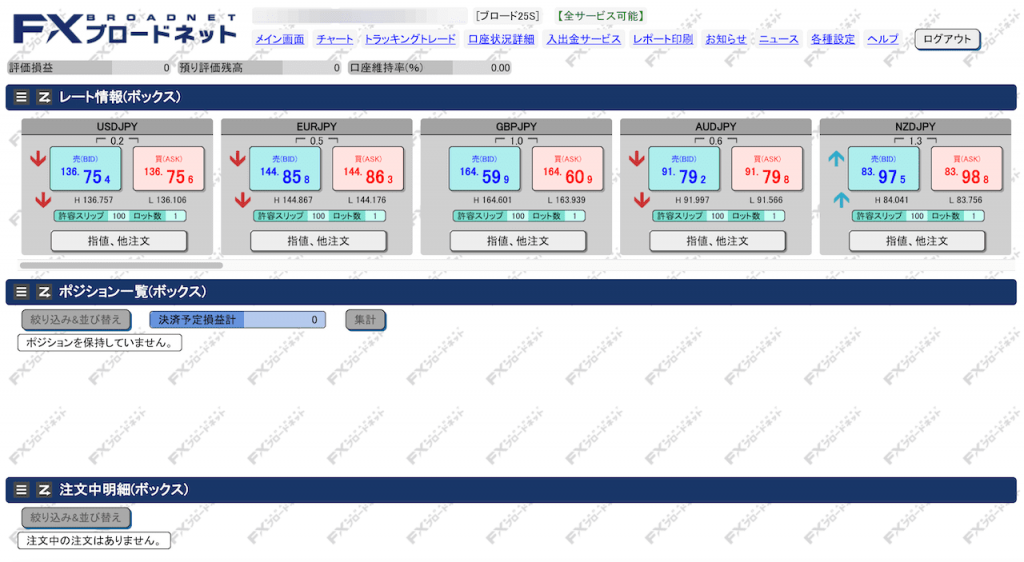Click the USDJPY pair header
Viewport: 1024px width, 562px height.
click(x=117, y=127)
